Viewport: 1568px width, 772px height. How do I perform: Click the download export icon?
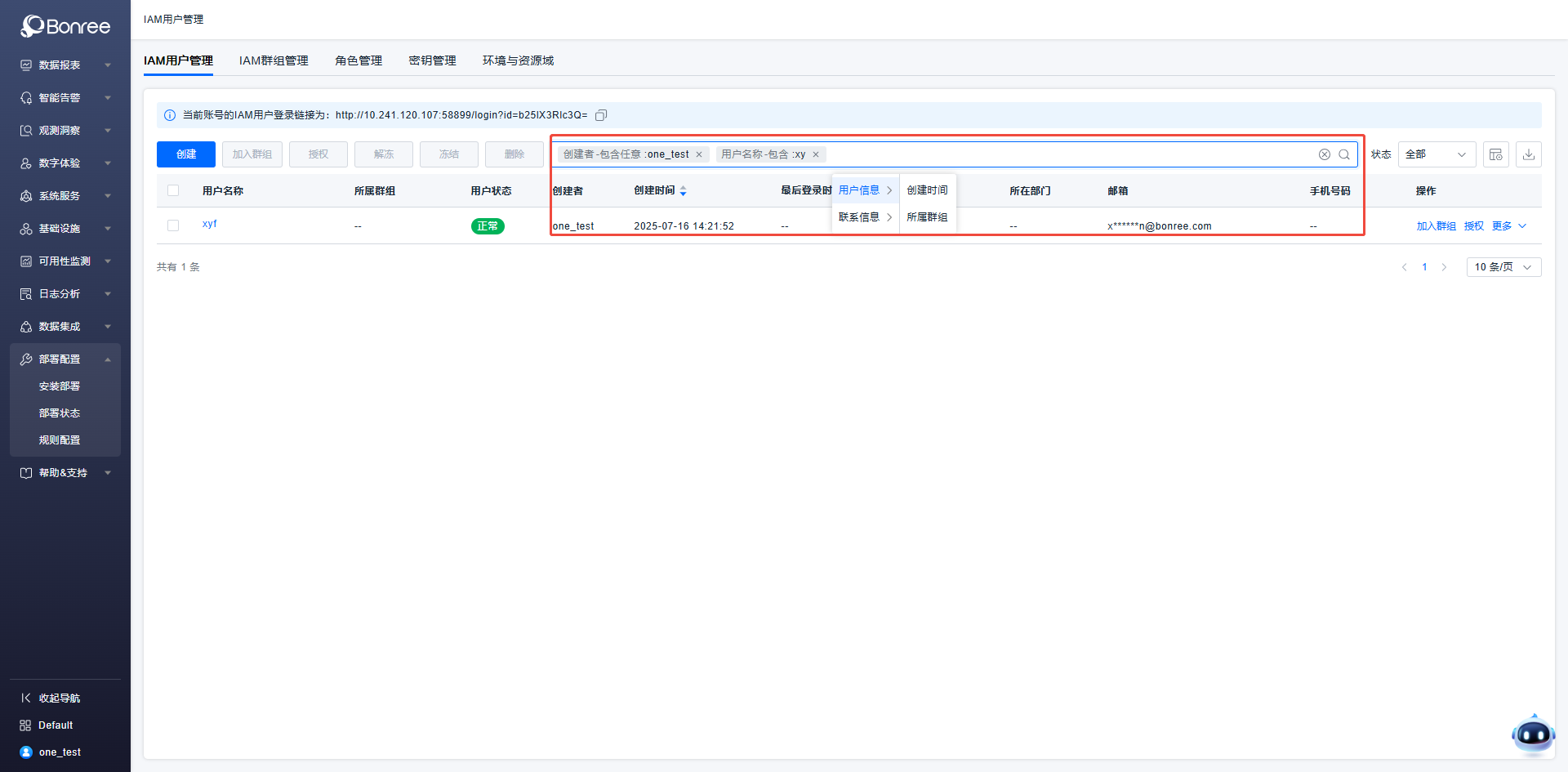pos(1528,154)
